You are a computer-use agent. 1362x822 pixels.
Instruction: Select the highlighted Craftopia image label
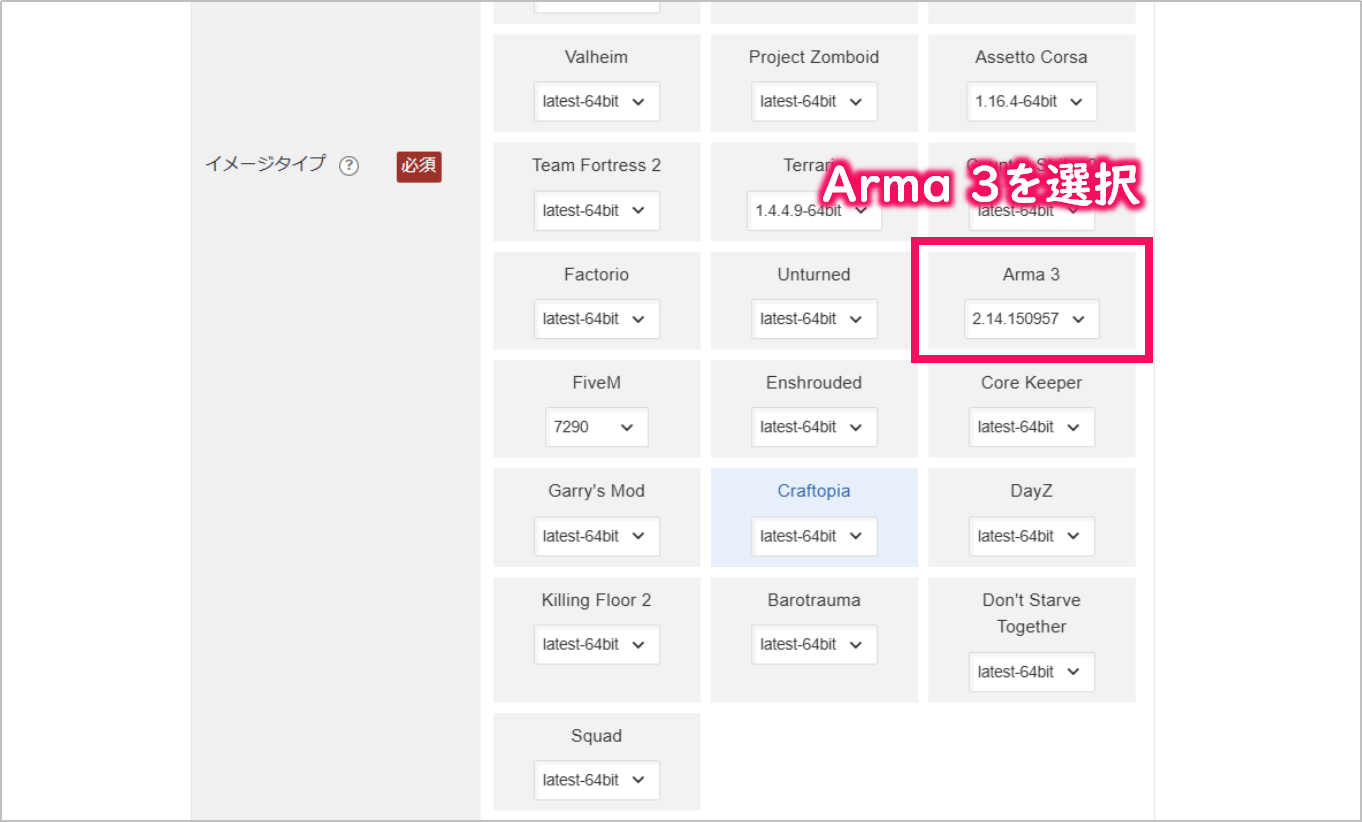pos(814,491)
